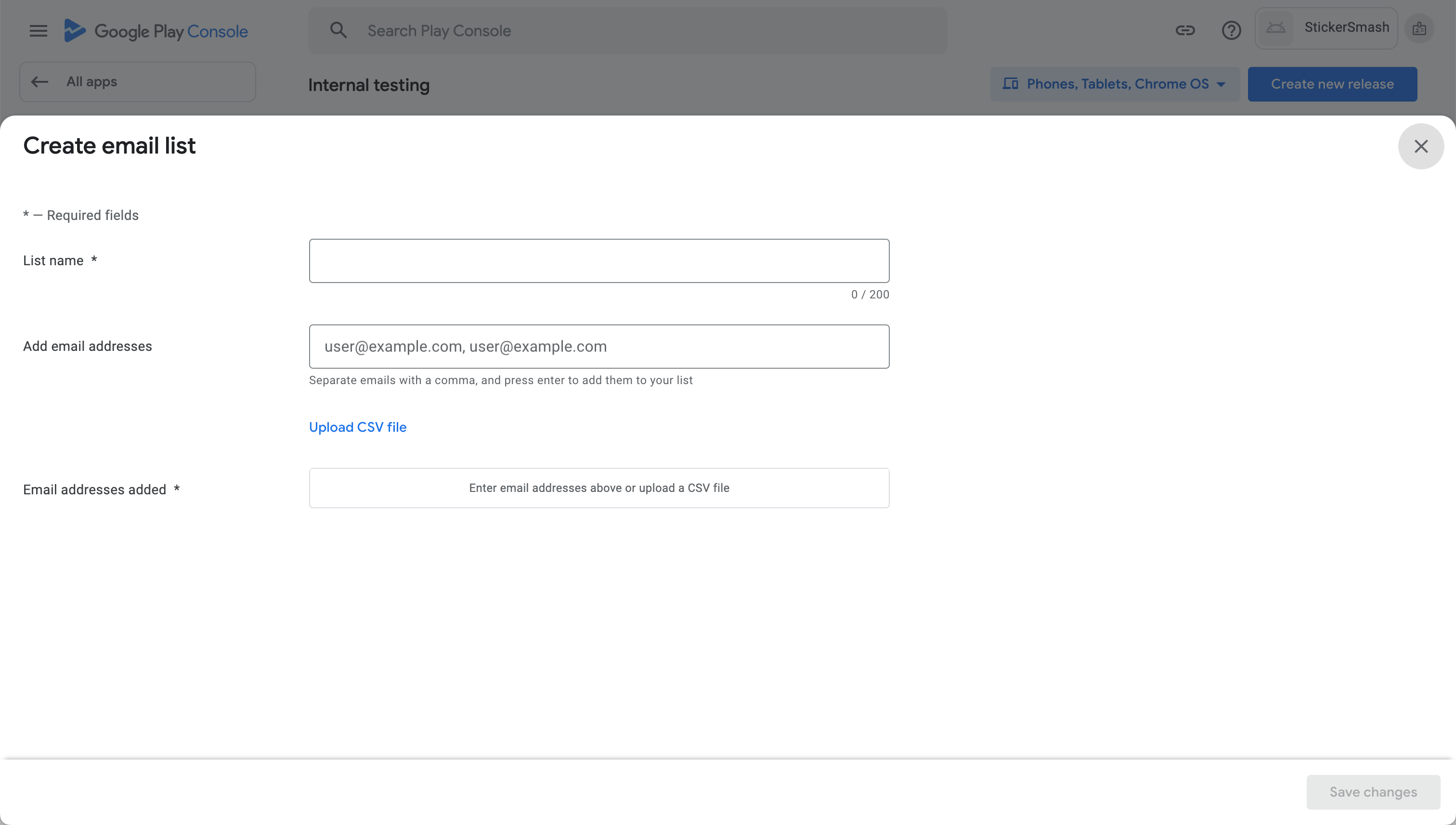
Task: Close the Create email list dialog
Action: (1420, 146)
